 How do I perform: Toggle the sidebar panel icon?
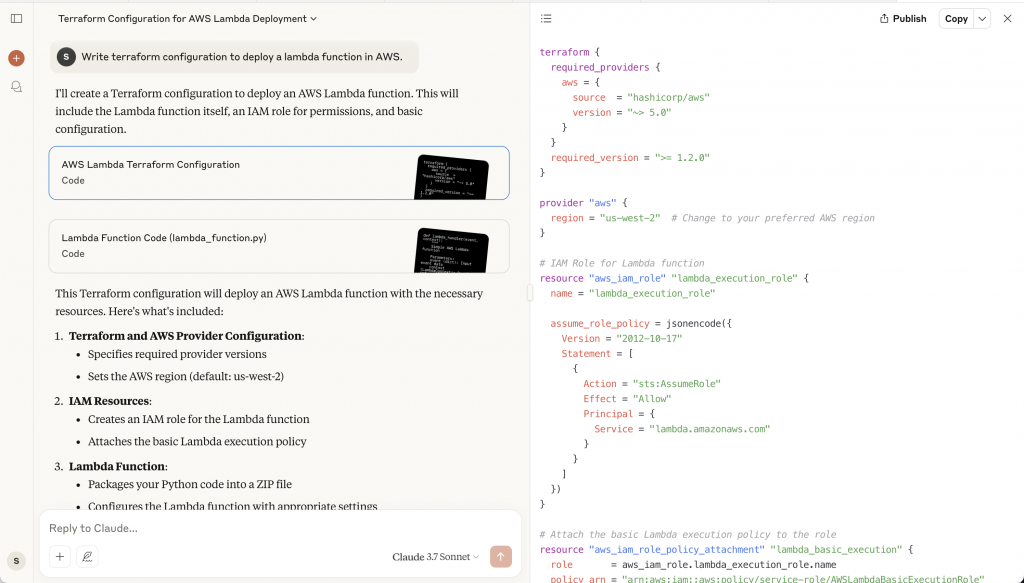tap(16, 19)
